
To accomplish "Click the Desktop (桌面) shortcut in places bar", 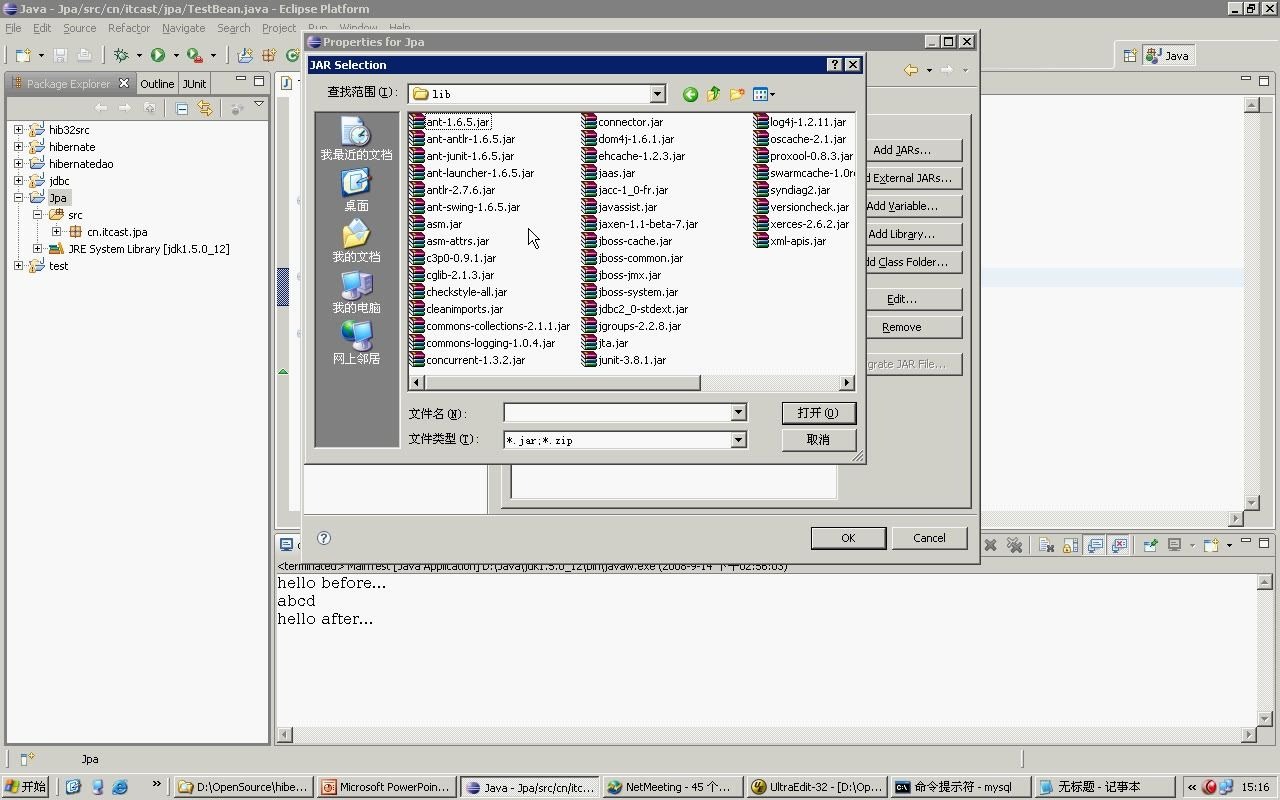I will tap(356, 190).
